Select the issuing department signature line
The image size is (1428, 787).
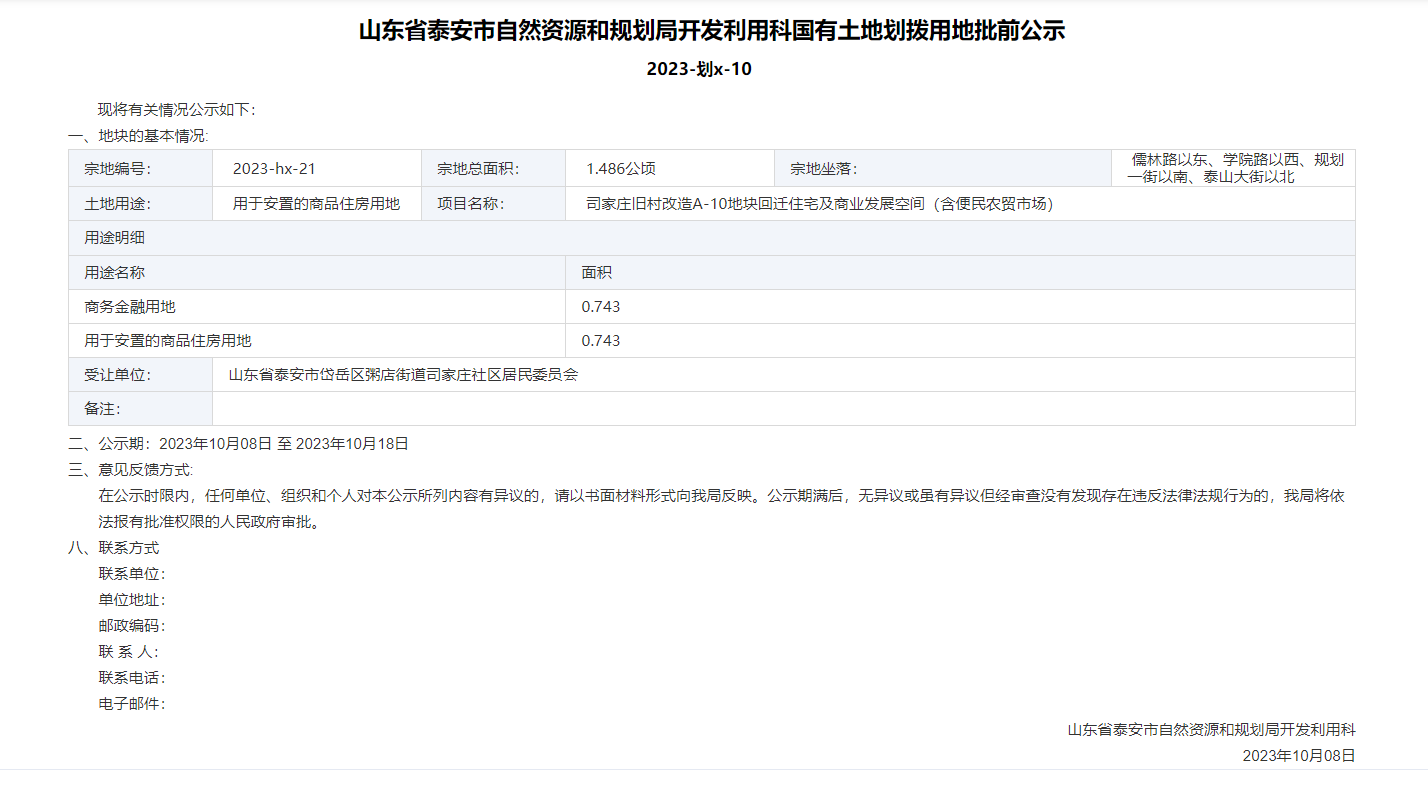[1211, 730]
